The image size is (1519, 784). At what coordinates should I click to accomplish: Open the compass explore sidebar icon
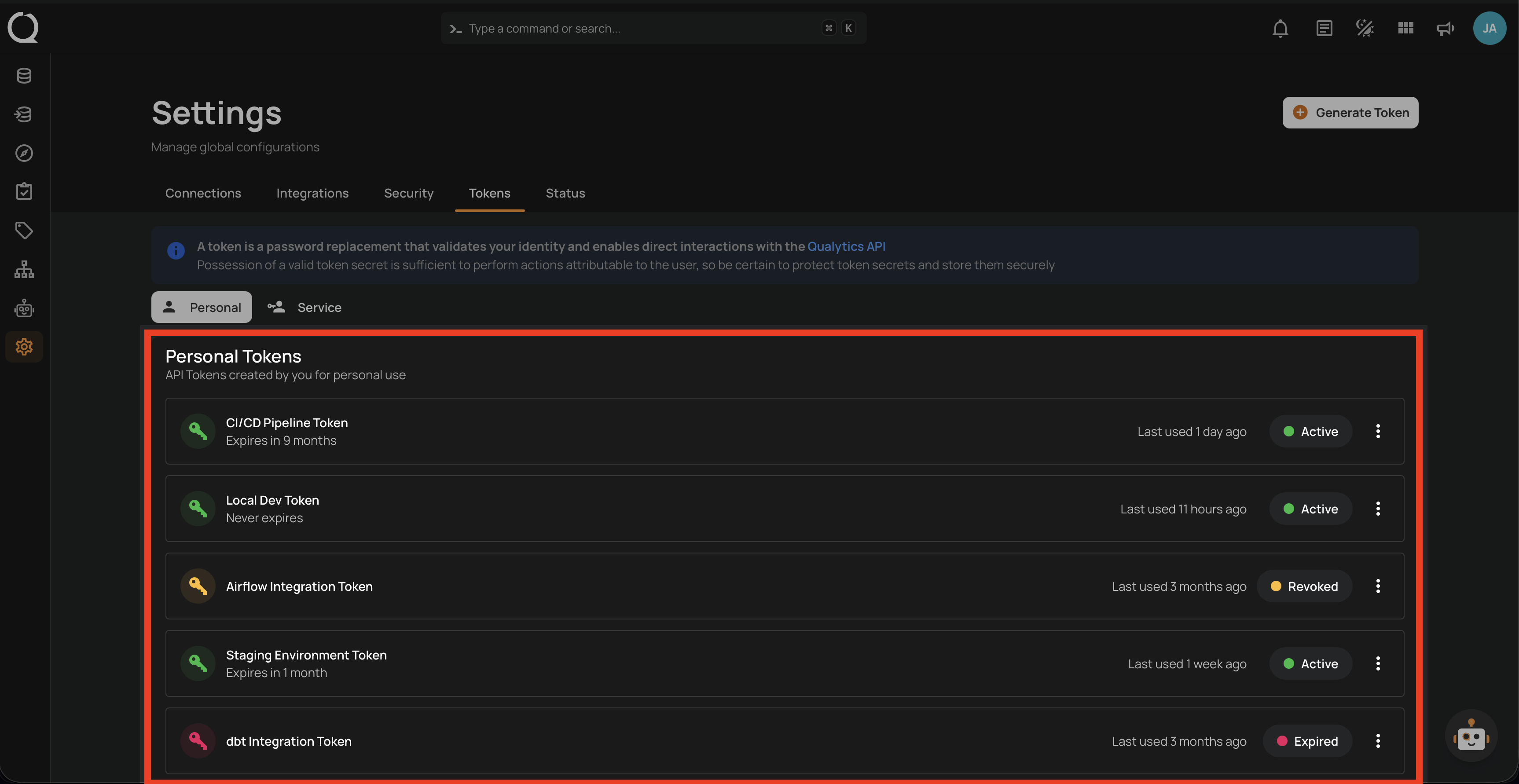click(24, 153)
